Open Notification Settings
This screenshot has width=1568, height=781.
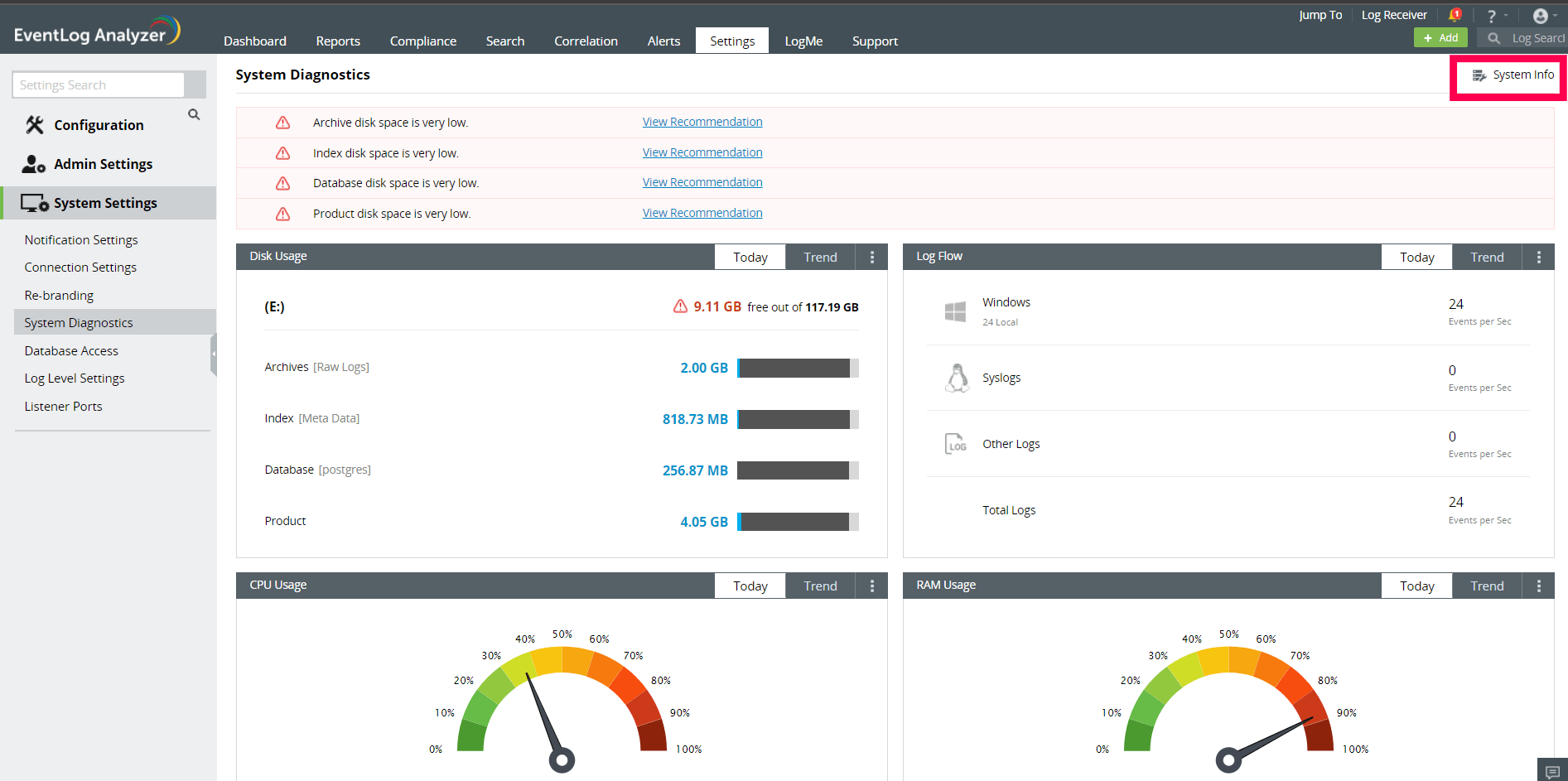tap(81, 240)
